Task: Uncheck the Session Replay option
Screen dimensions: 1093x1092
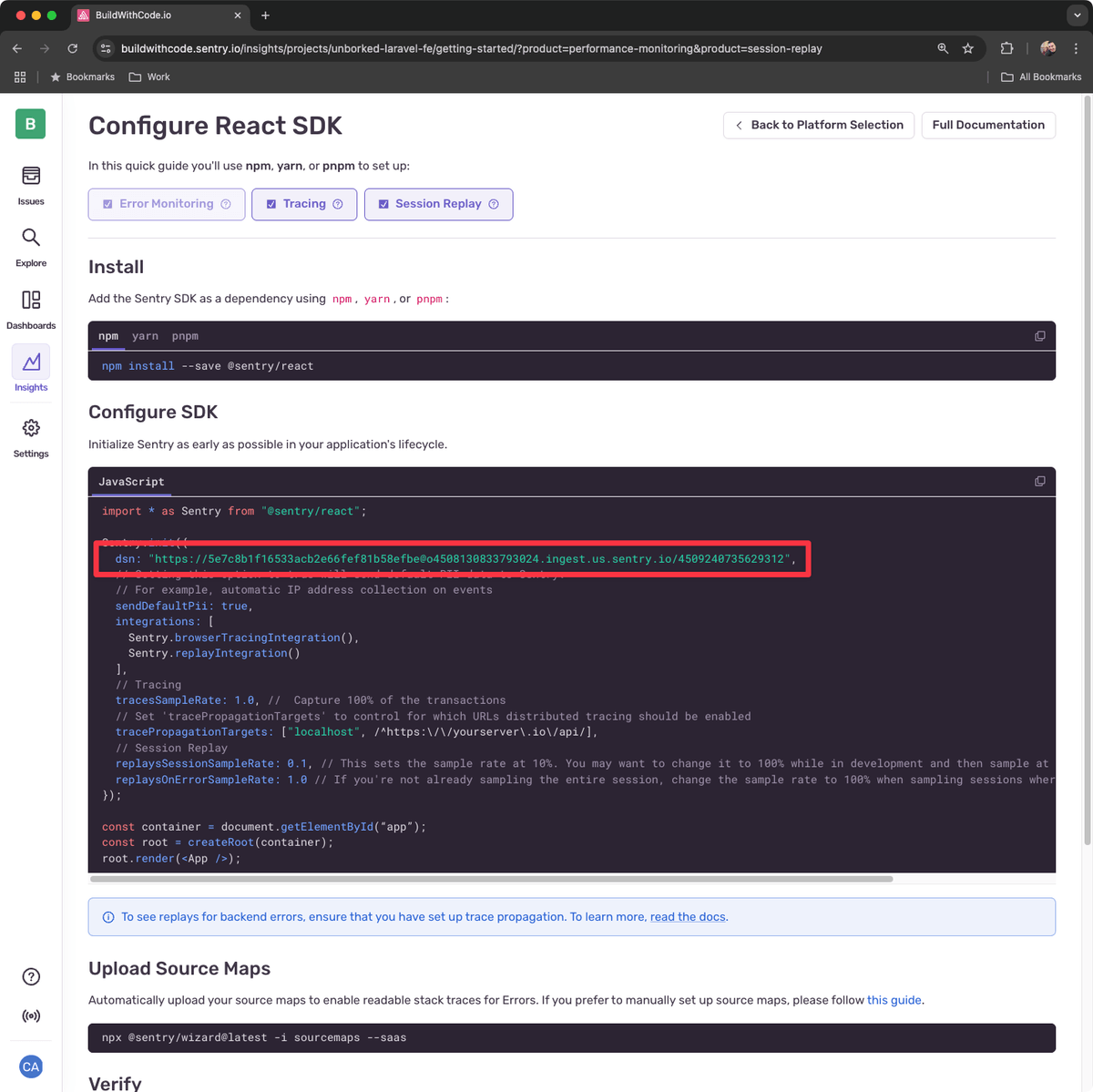Action: point(383,204)
